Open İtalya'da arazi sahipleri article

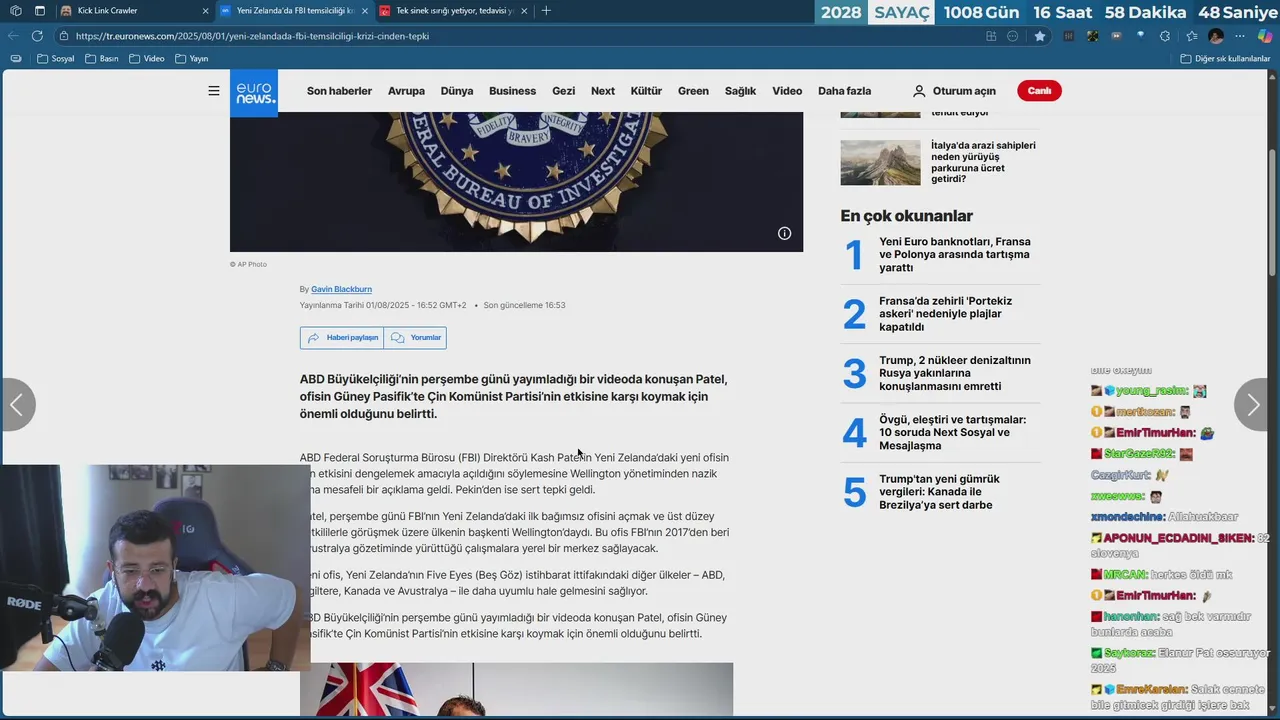pyautogui.click(x=983, y=162)
